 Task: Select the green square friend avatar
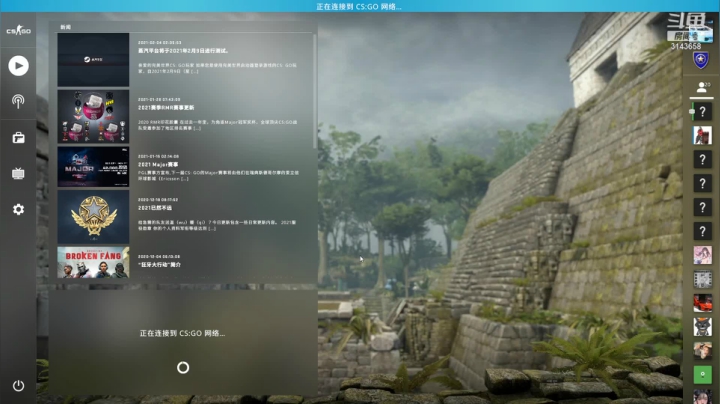pyautogui.click(x=703, y=375)
